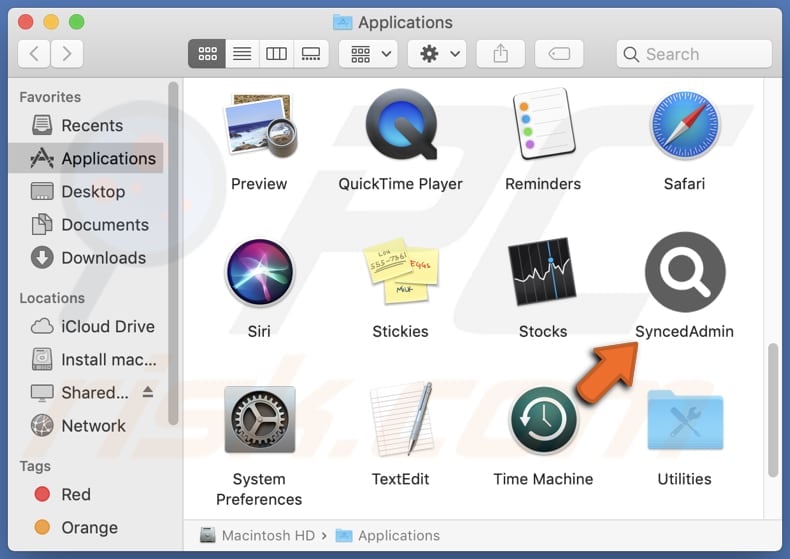This screenshot has width=790, height=559.
Task: Click the Stocks app icon
Action: (x=543, y=271)
